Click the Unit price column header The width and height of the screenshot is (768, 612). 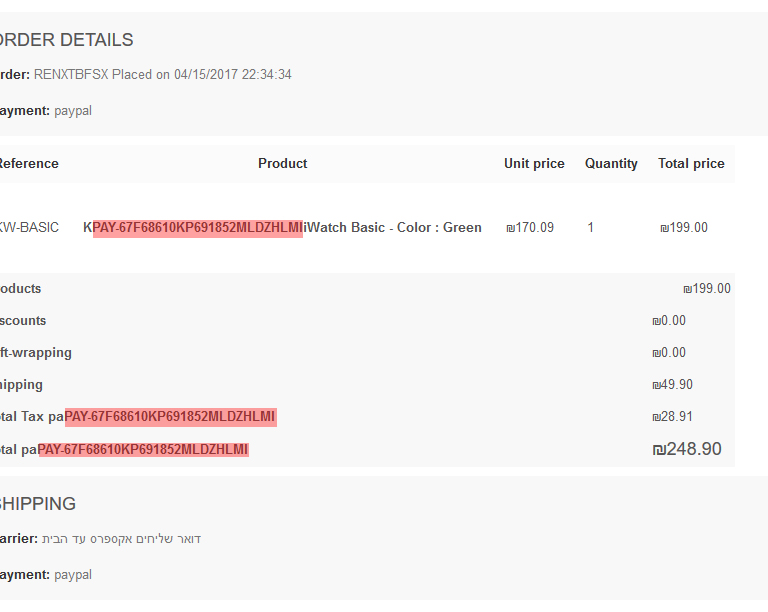pyautogui.click(x=534, y=164)
